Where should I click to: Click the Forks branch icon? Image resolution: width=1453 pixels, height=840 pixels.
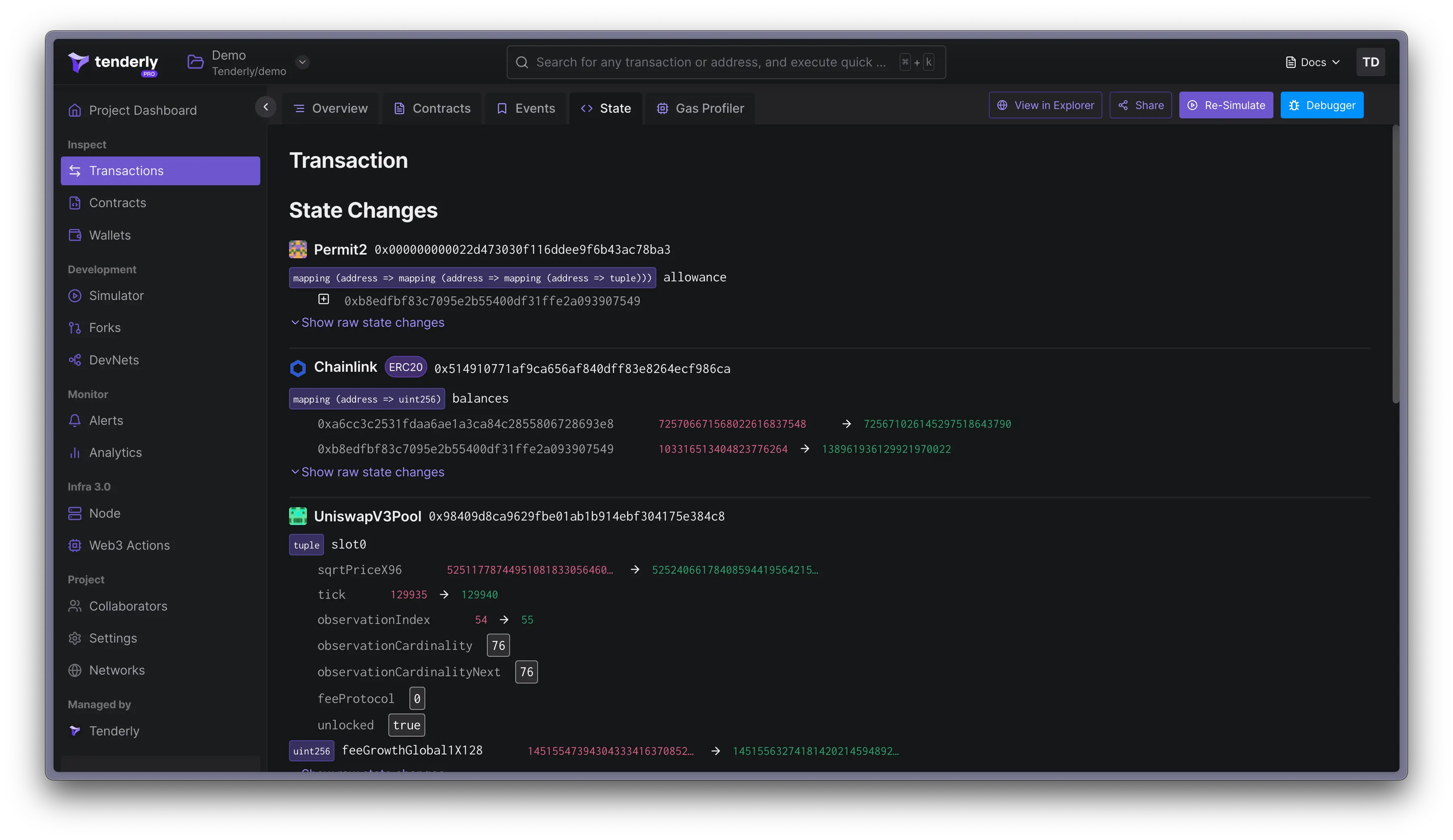coord(75,328)
